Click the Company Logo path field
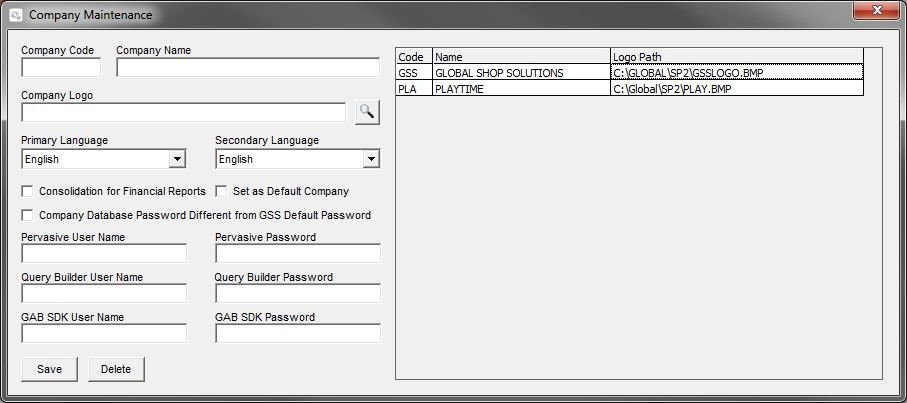Viewport: 907px width, 403px height. coord(183,112)
